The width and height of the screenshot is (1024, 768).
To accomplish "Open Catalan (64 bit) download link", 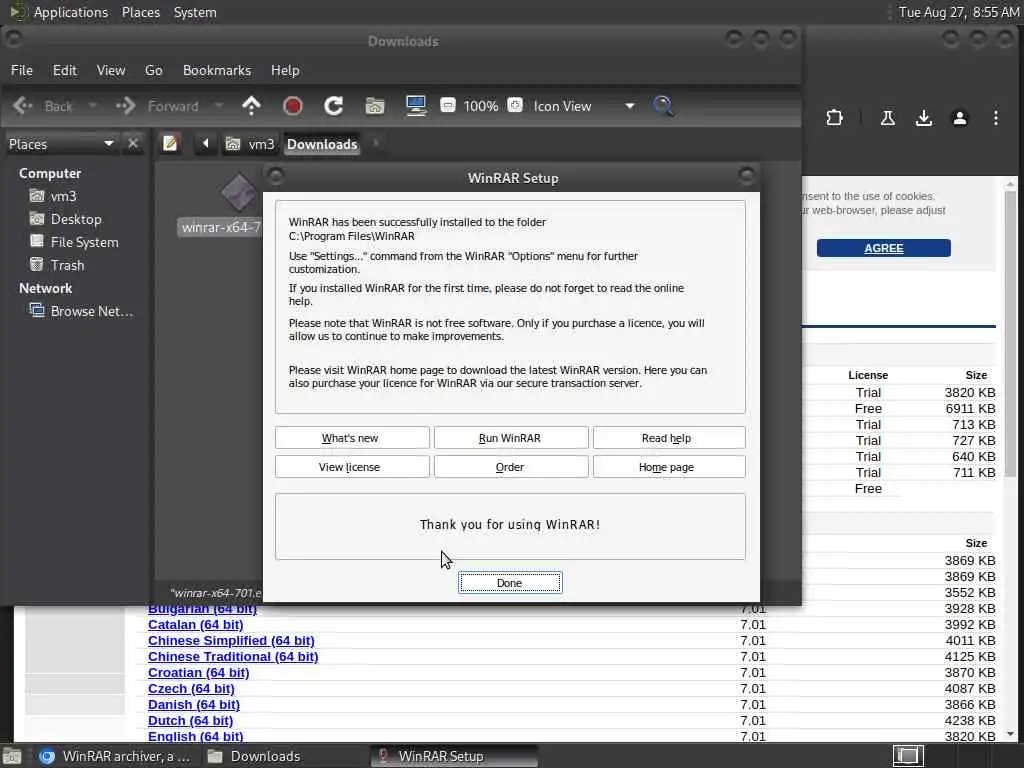I will 195,624.
